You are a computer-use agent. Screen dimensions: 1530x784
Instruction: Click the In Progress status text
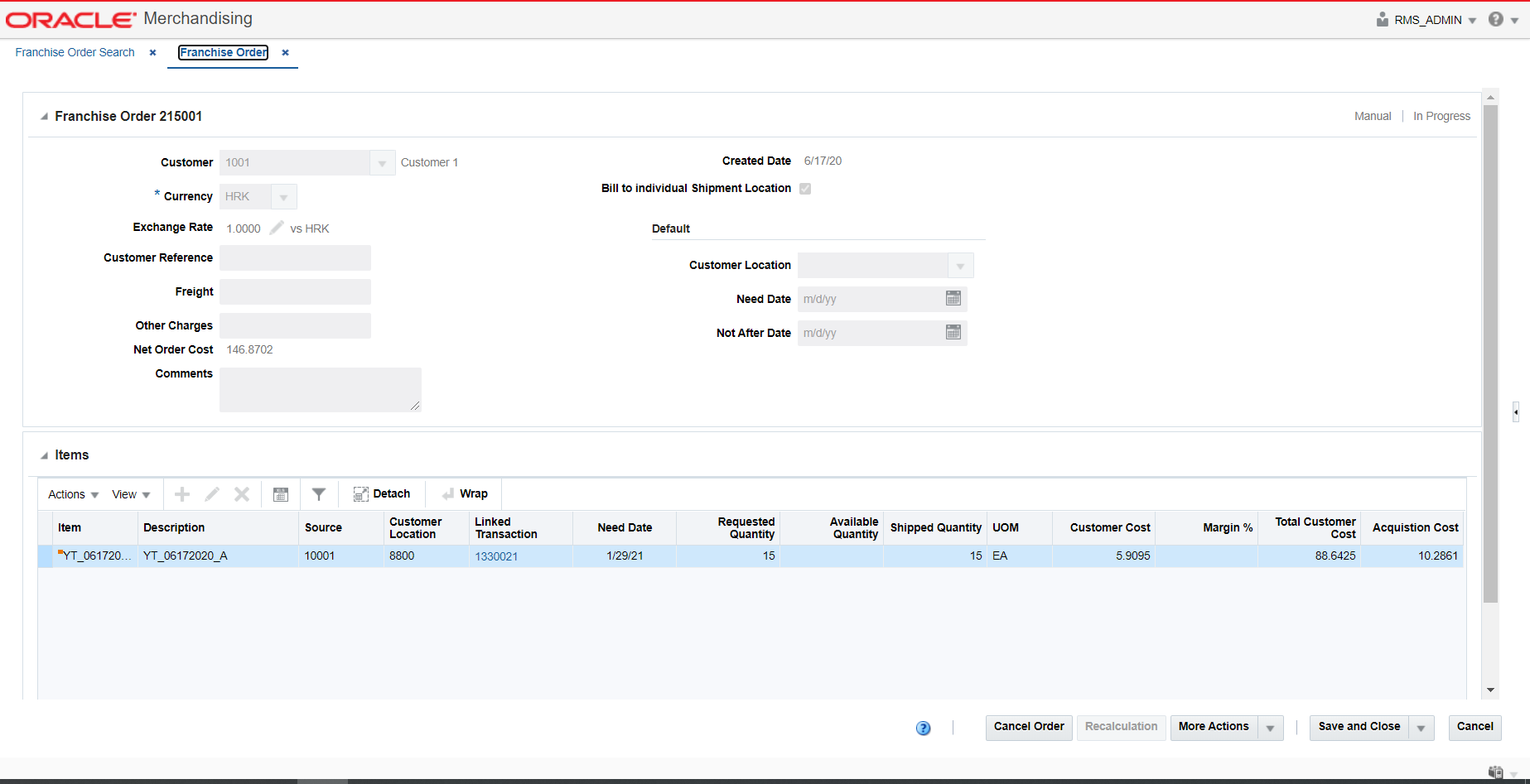(x=1441, y=116)
